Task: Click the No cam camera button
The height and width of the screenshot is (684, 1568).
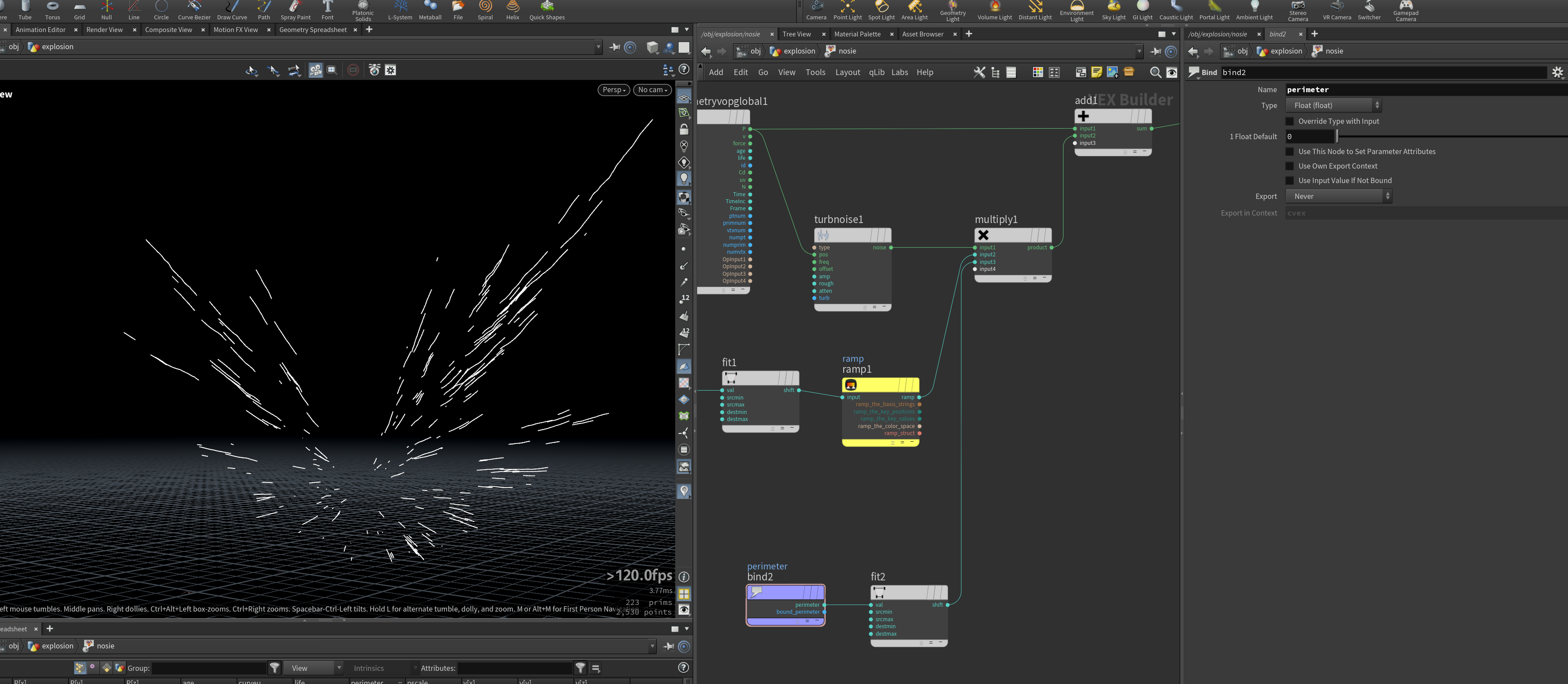Action: 652,90
